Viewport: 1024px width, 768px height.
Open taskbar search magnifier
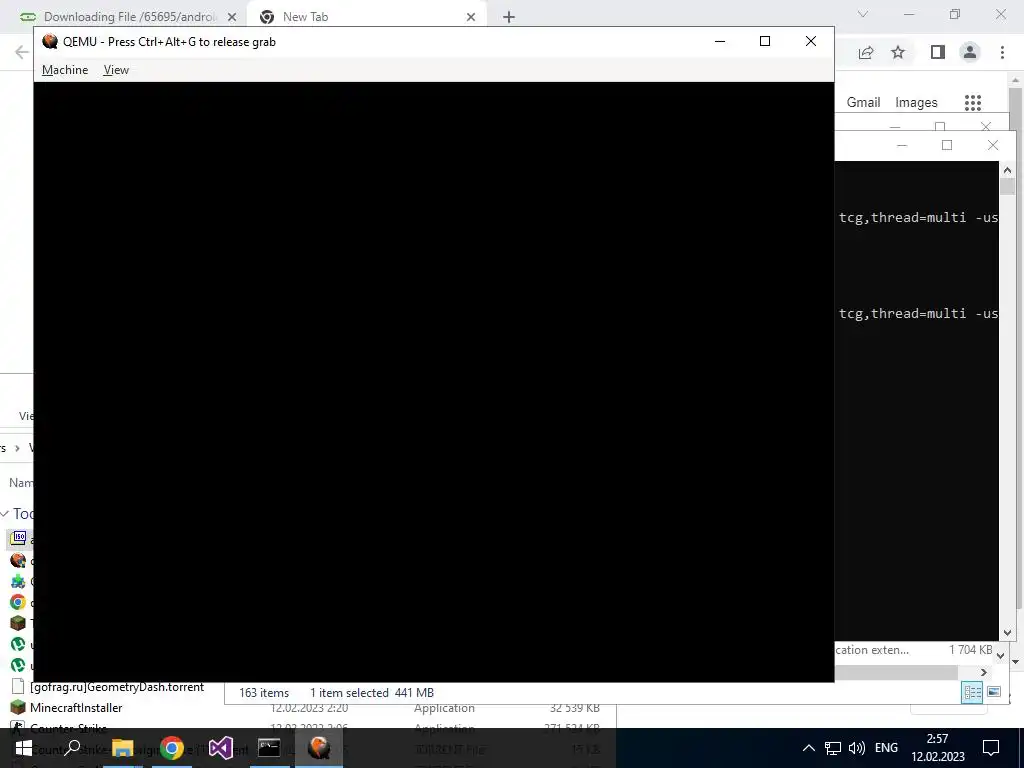(72, 748)
